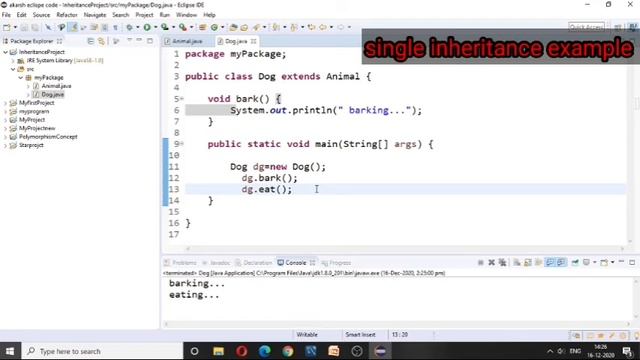This screenshot has height=360, width=640.
Task: Toggle Mark Occurrences highlighter in toolbar
Action: pyautogui.click(x=73, y=27)
